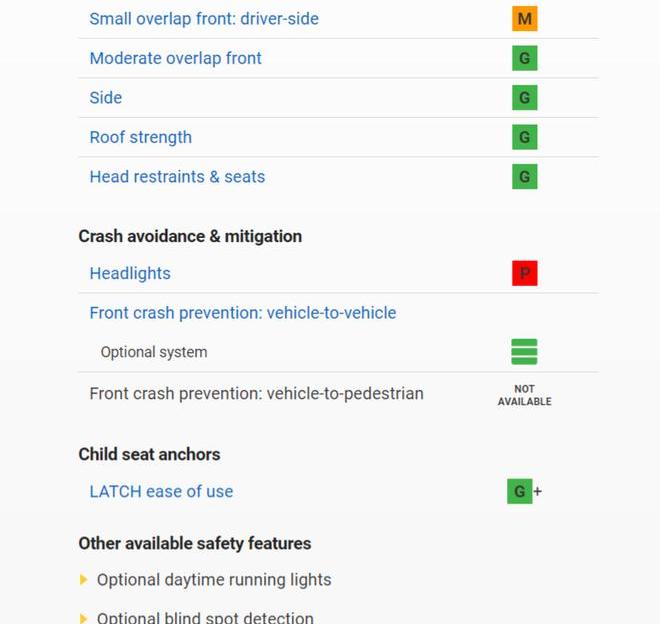The height and width of the screenshot is (624, 660).
Task: Open the Roof strength details link
Action: [141, 138]
